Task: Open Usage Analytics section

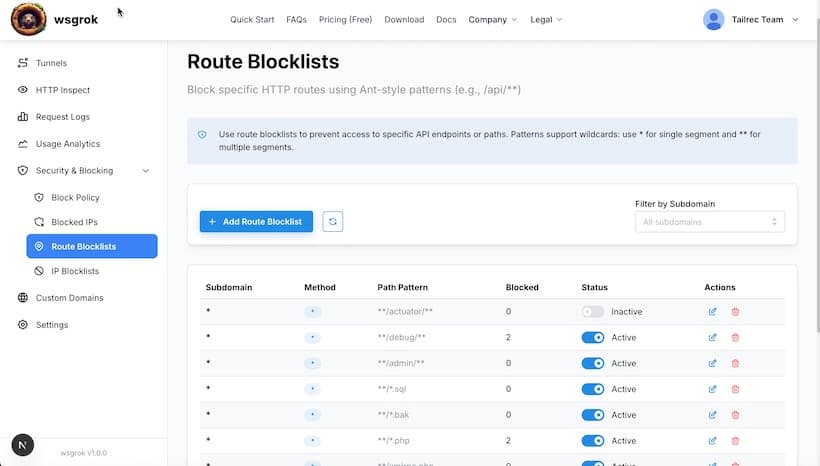Action: click(x=67, y=144)
